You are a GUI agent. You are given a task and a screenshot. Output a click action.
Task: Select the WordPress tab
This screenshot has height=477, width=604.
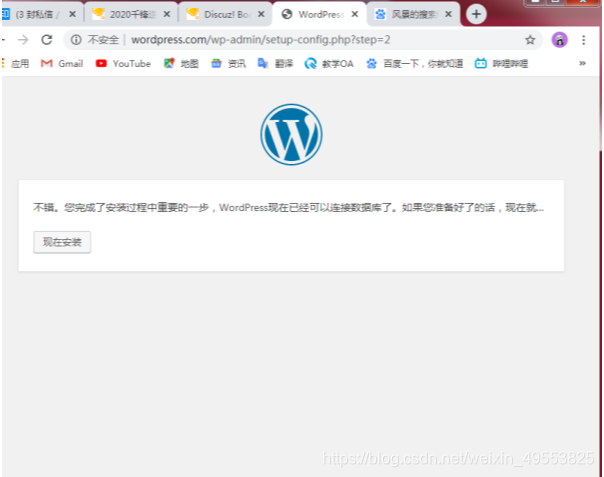[x=319, y=15]
